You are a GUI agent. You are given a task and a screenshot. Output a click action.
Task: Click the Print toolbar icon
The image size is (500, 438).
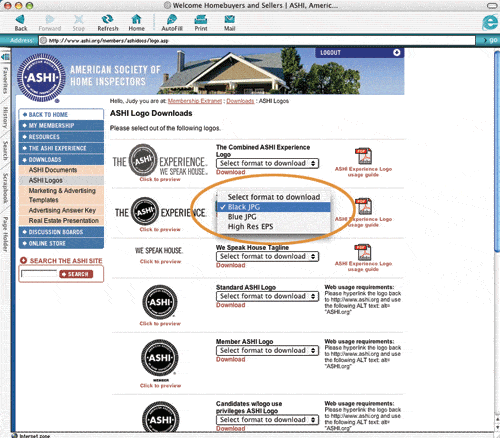click(201, 19)
